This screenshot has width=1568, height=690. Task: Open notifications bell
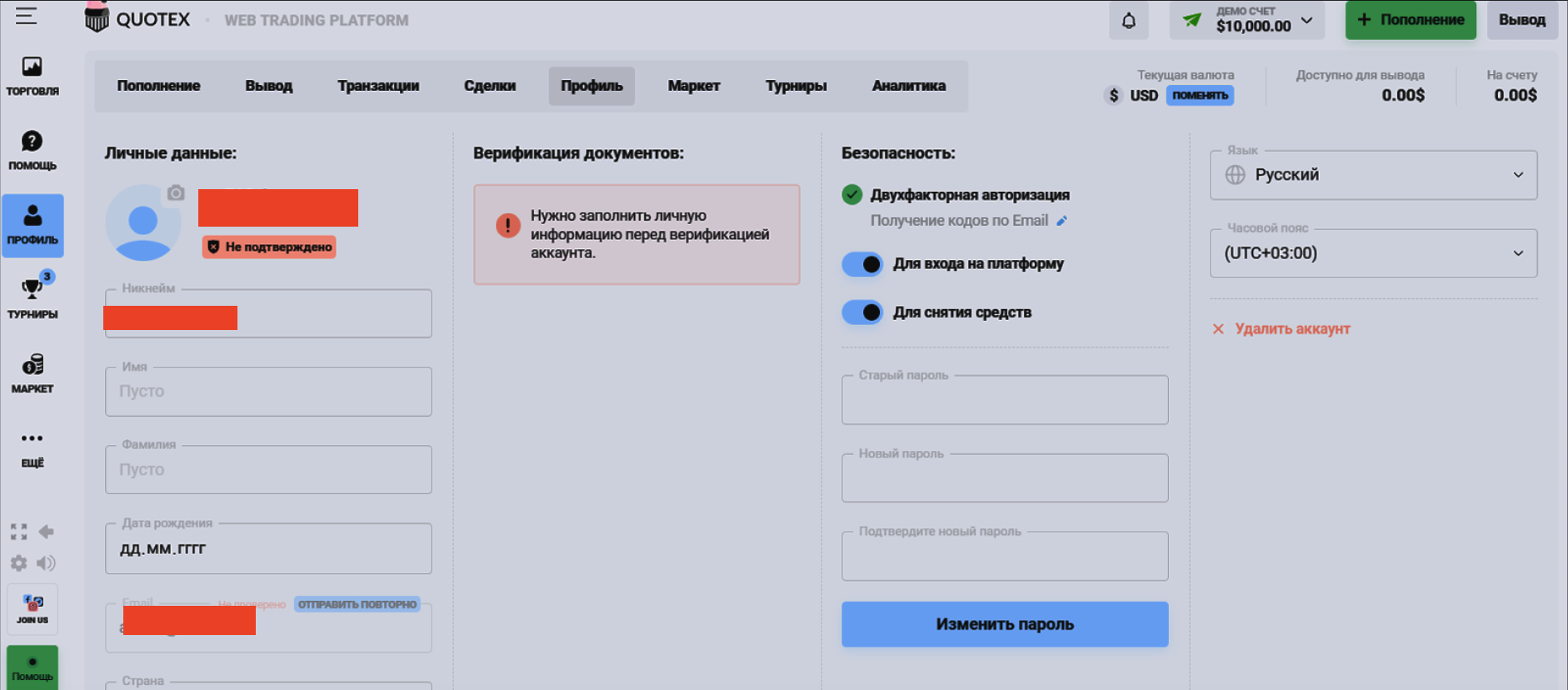1129,21
